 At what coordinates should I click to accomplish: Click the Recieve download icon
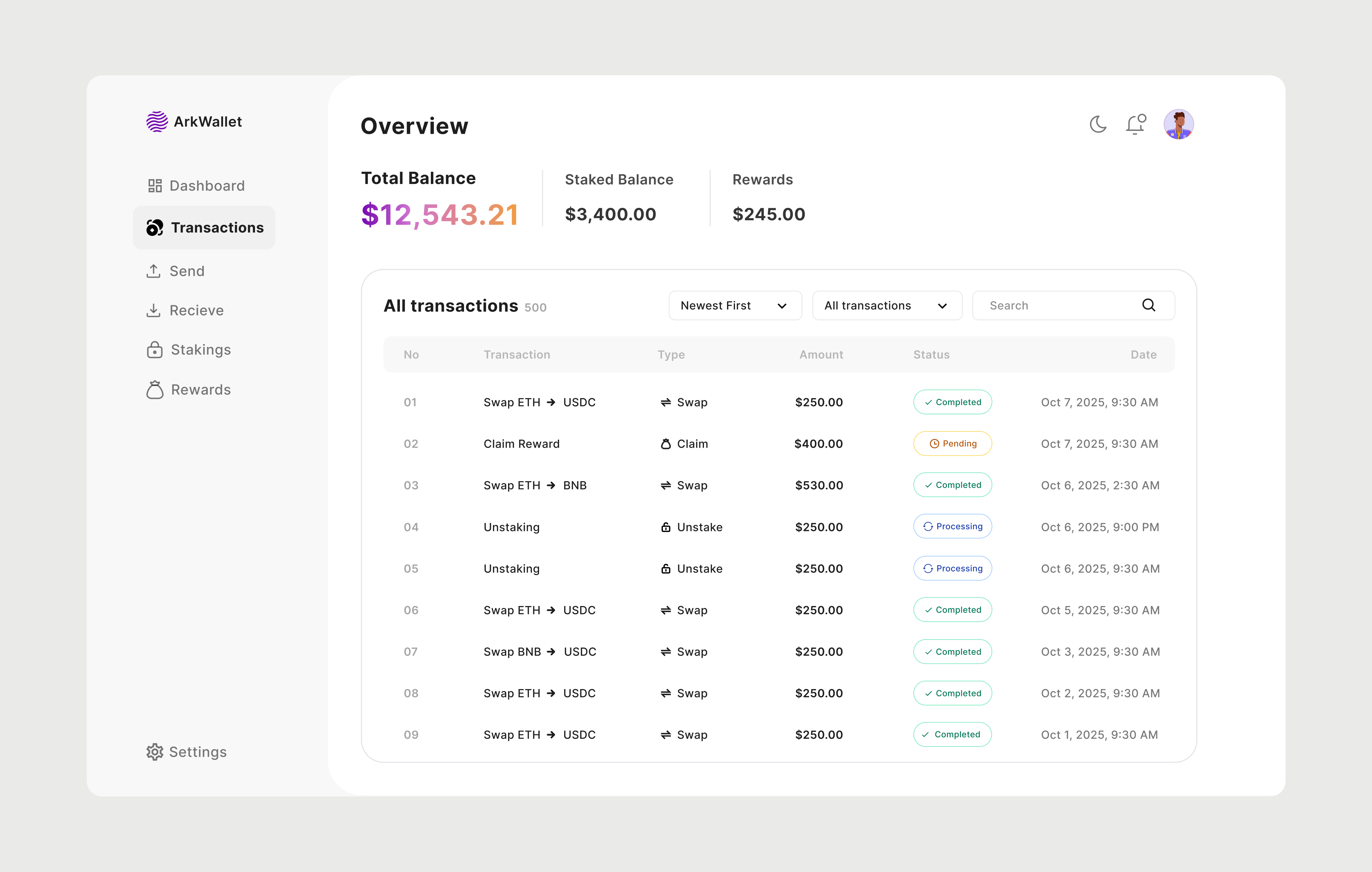154,310
